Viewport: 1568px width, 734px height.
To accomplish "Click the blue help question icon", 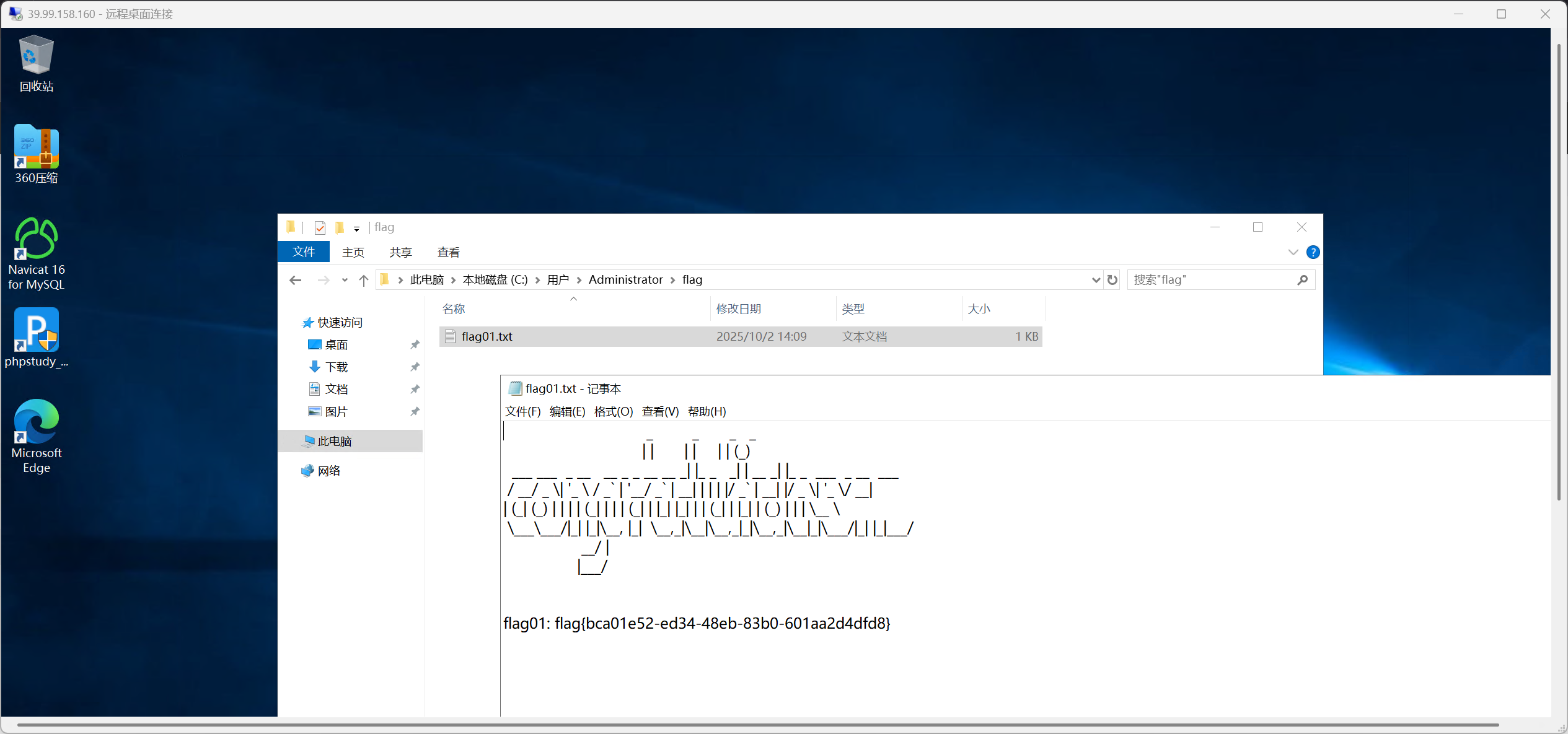I will coord(1313,252).
